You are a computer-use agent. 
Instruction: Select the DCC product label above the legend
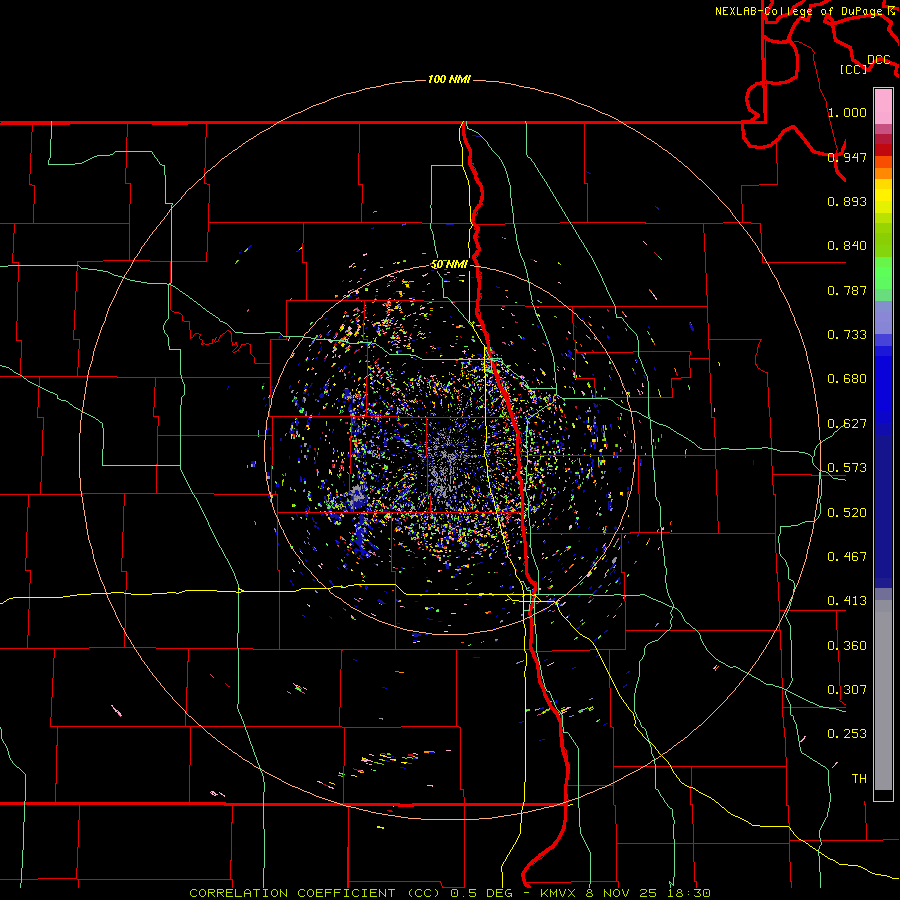point(878,60)
